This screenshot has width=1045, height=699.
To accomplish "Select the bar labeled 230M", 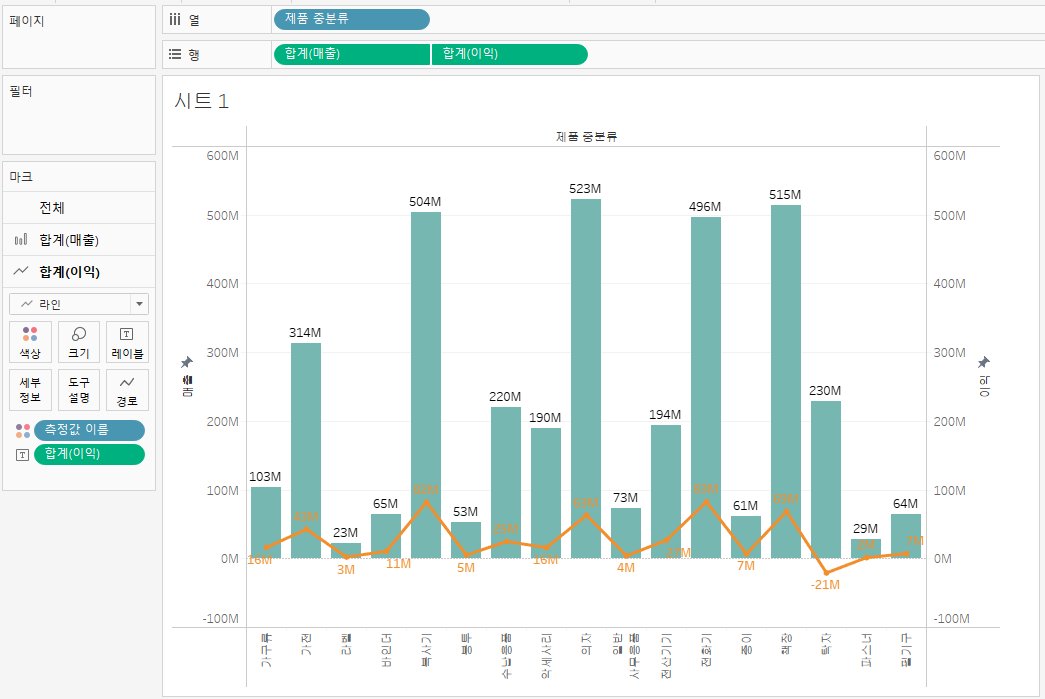I will tap(826, 479).
